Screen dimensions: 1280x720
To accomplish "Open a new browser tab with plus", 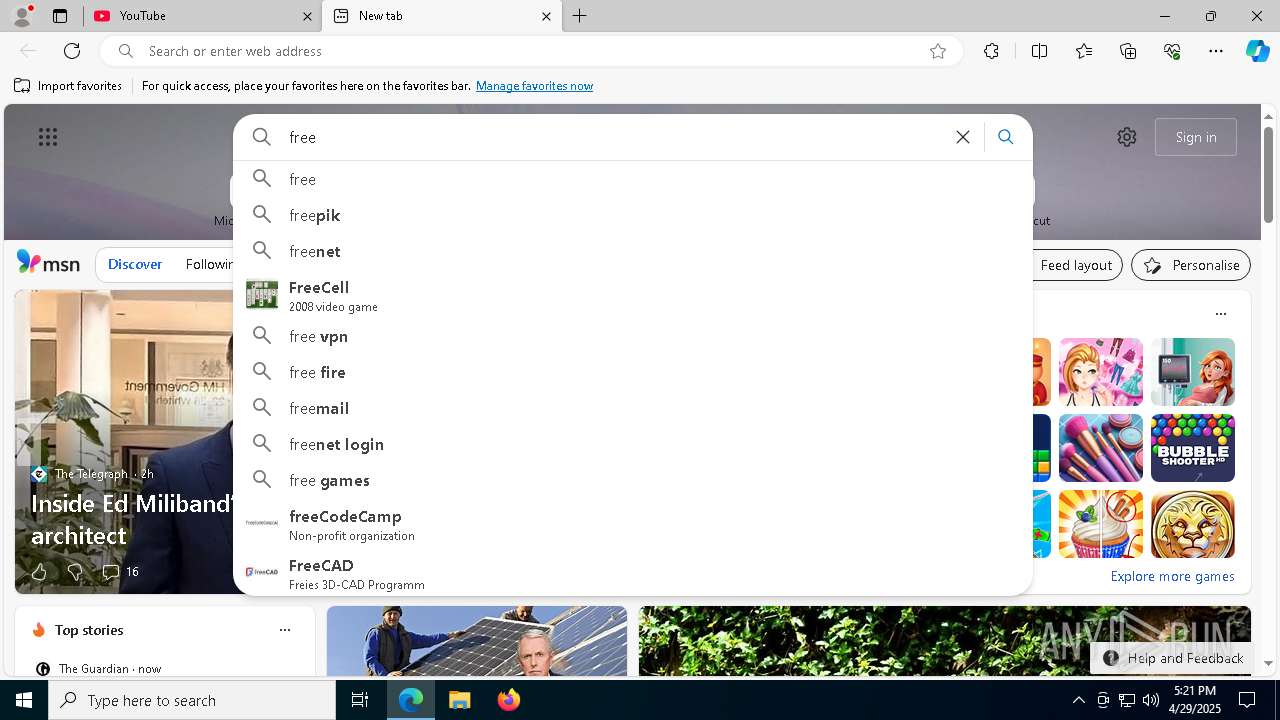I will (x=580, y=16).
